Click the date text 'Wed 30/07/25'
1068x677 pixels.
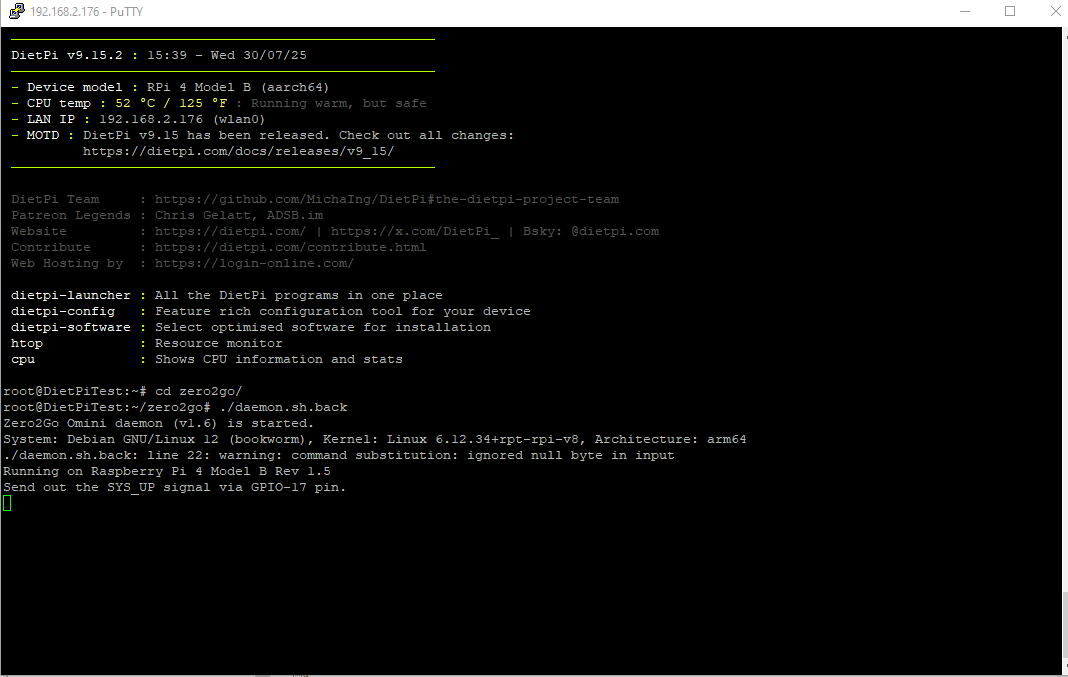(258, 55)
